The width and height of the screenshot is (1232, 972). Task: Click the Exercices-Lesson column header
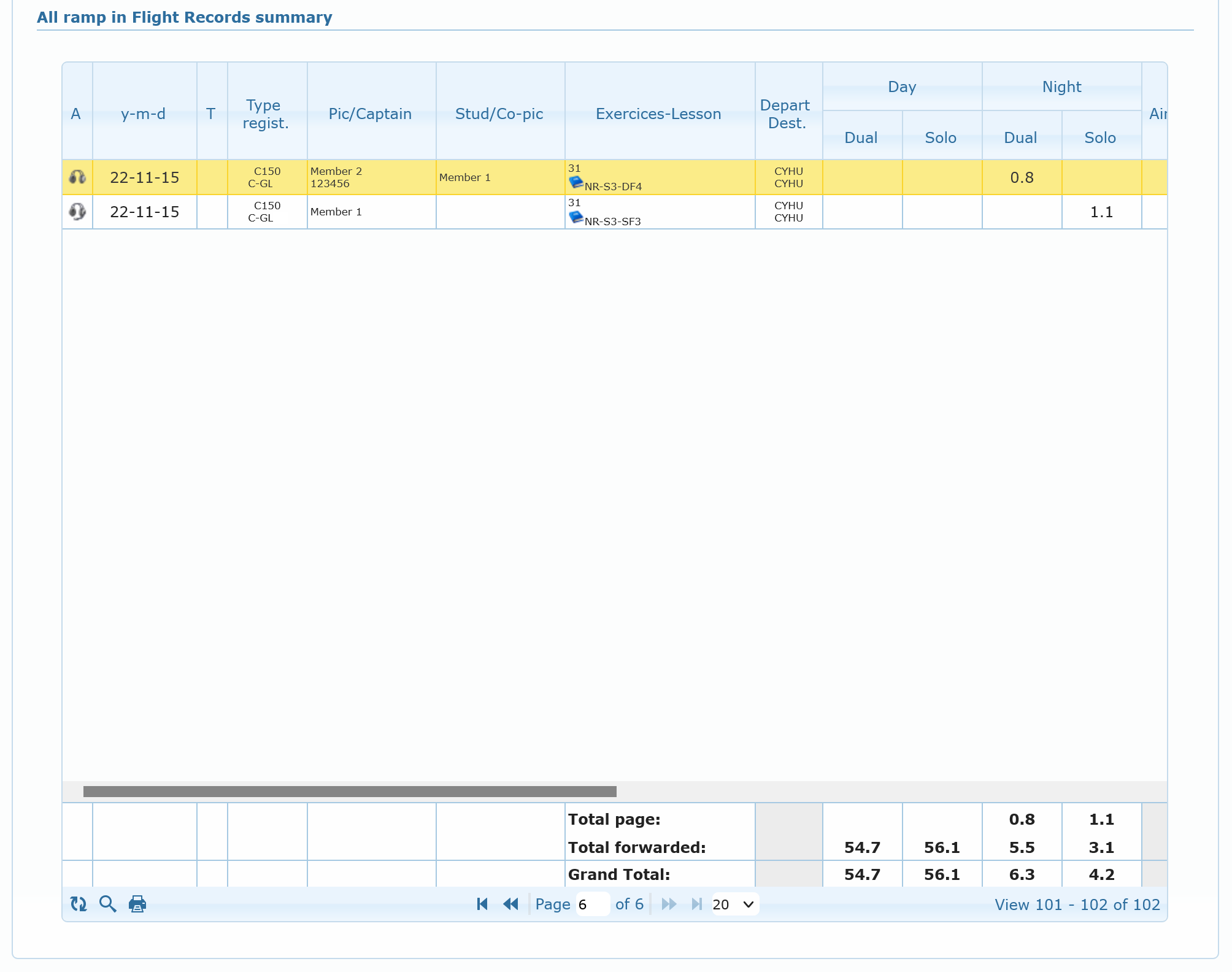[658, 114]
